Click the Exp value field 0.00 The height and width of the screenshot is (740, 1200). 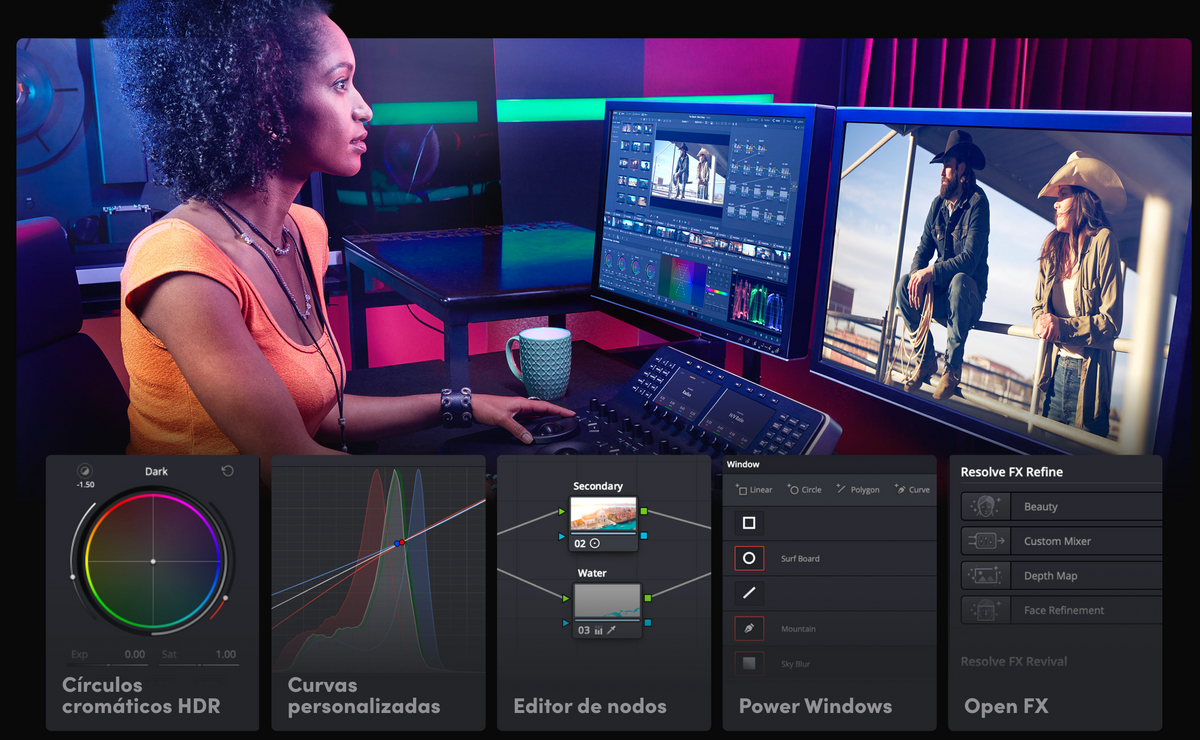(134, 654)
